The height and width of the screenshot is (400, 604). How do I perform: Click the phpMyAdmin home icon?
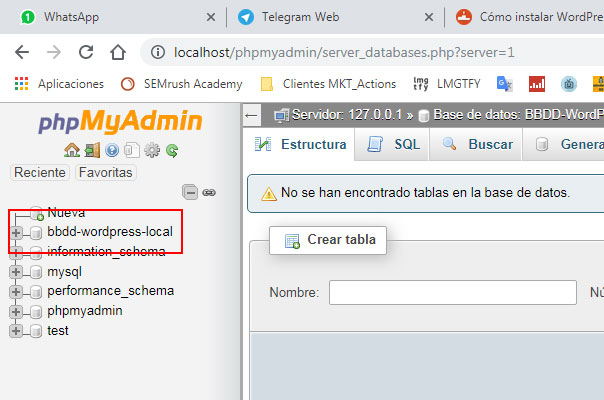pos(72,150)
